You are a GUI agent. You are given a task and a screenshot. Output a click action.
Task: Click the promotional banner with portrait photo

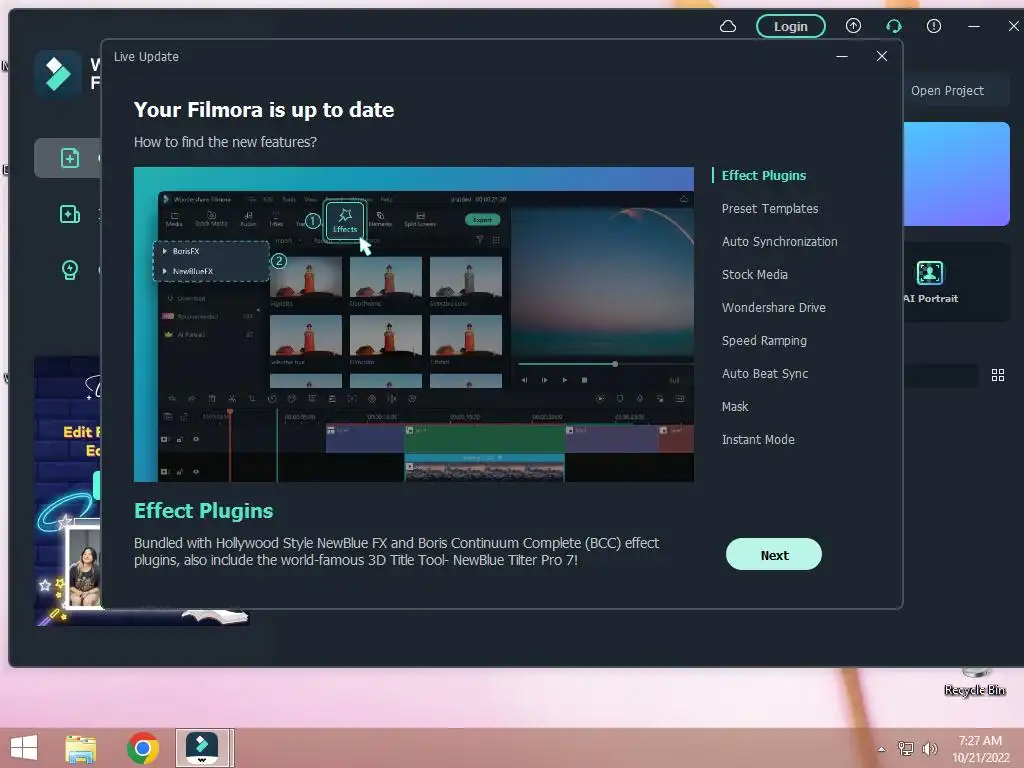pos(68,490)
